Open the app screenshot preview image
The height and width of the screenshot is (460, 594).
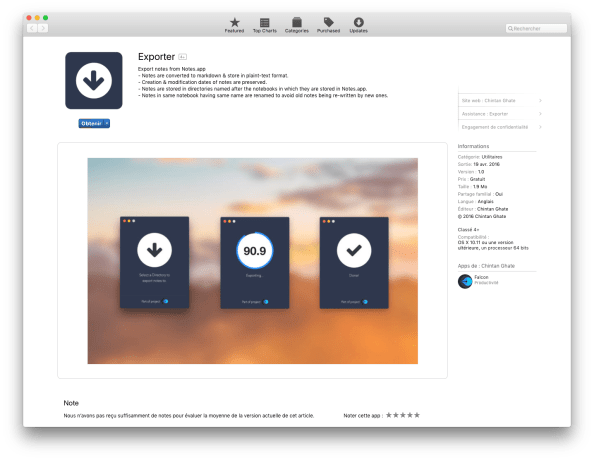click(253, 261)
